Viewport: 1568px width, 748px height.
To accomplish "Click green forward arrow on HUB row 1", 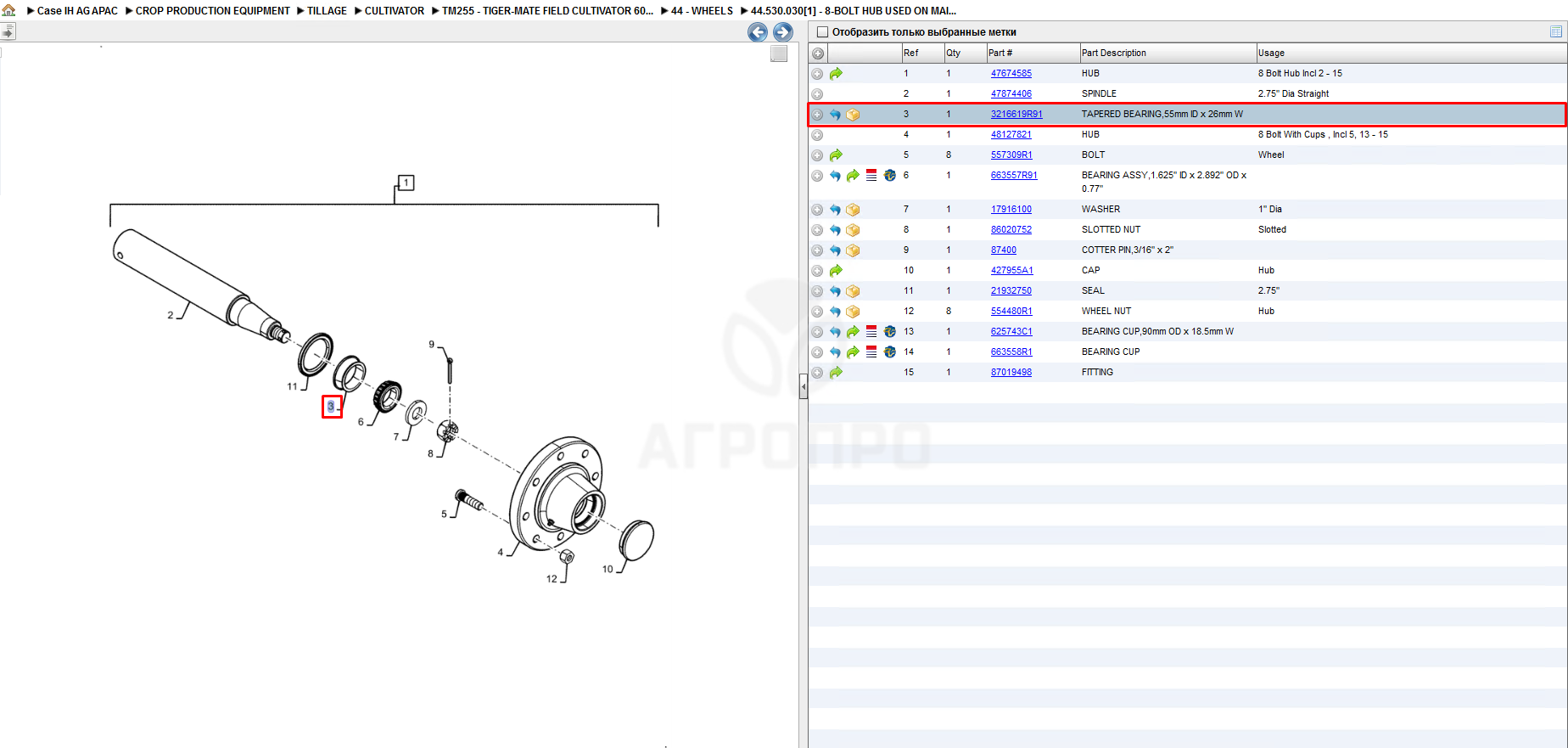I will pyautogui.click(x=836, y=74).
